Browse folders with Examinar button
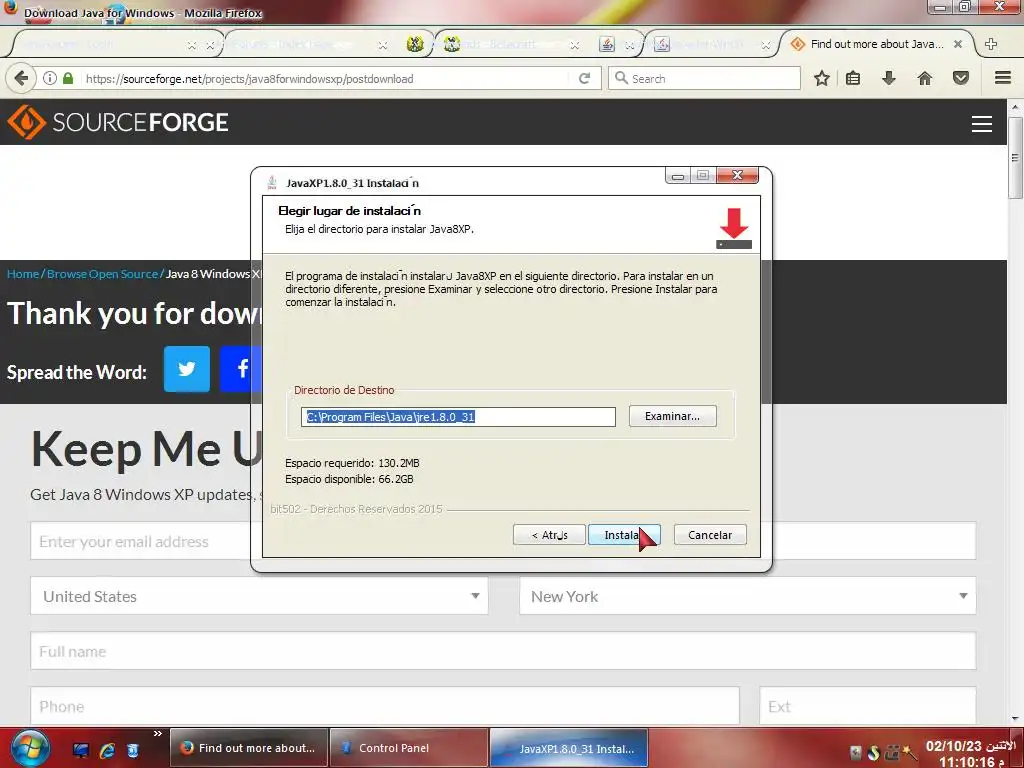 673,416
